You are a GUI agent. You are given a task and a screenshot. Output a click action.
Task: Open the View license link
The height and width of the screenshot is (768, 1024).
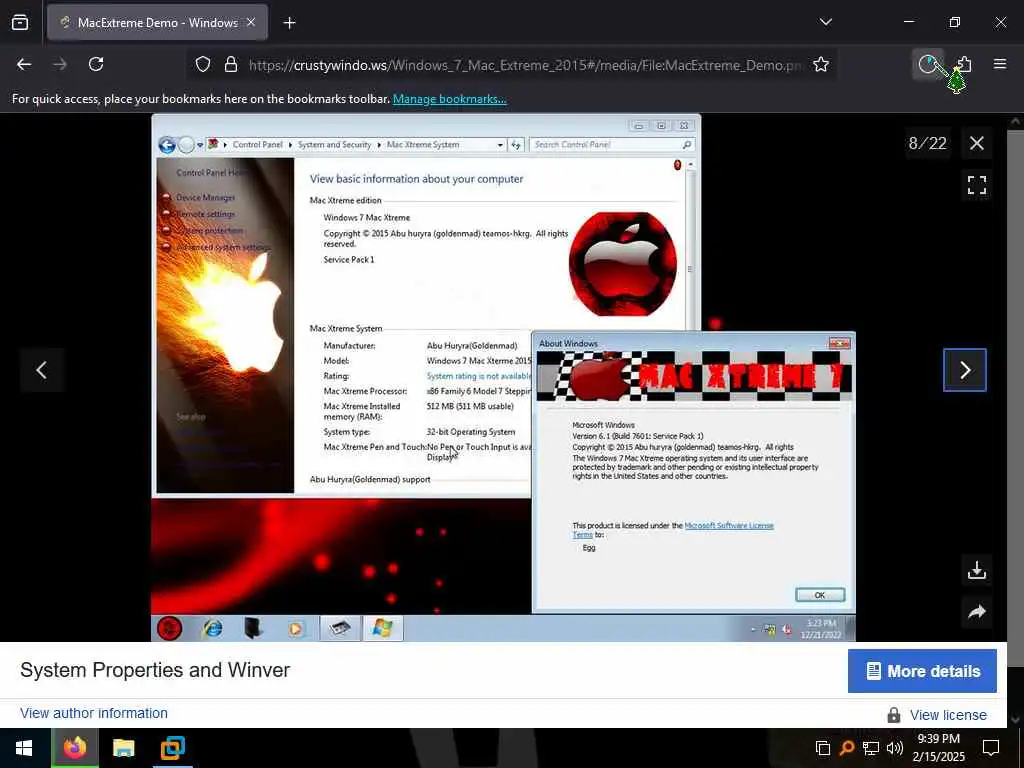[x=948, y=715]
